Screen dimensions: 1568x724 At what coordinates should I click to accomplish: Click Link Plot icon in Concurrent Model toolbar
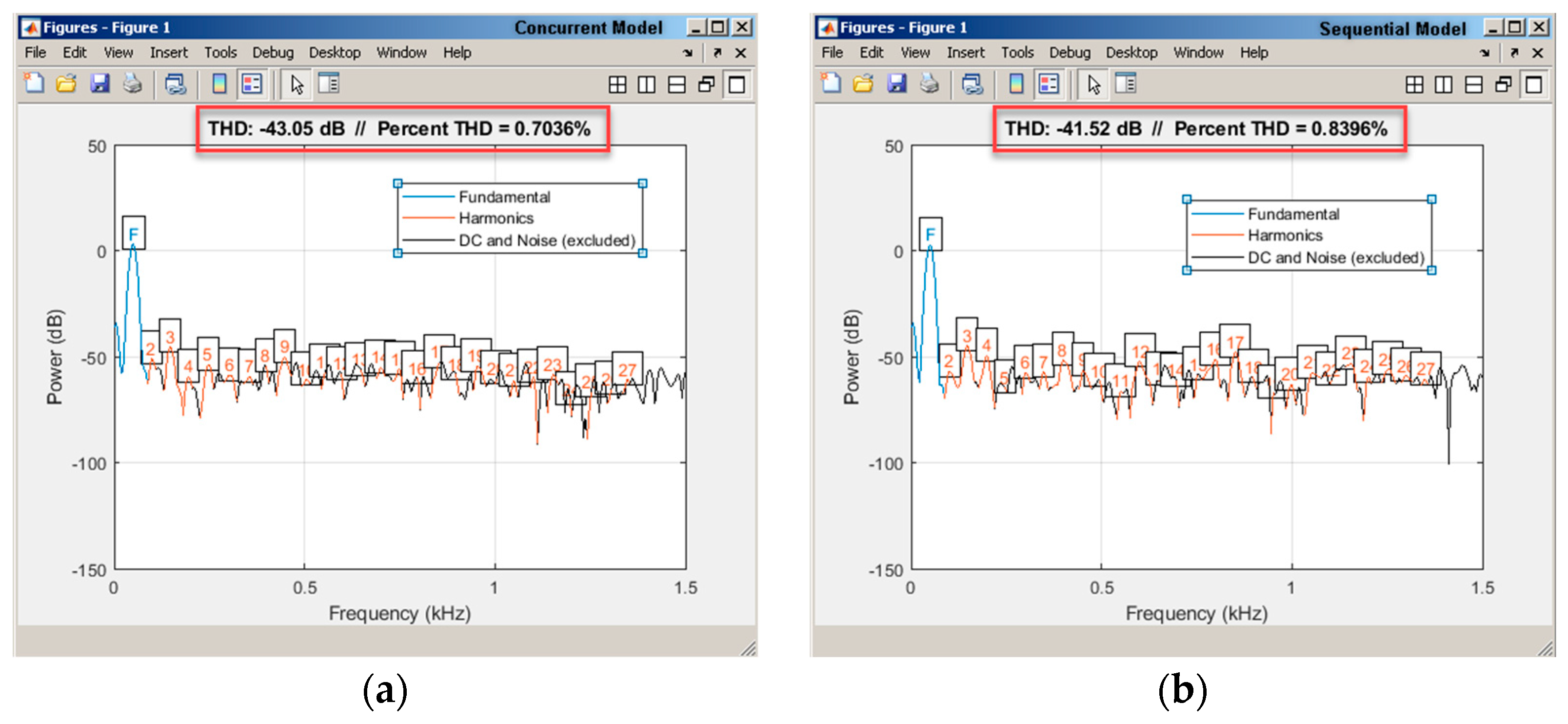click(175, 84)
